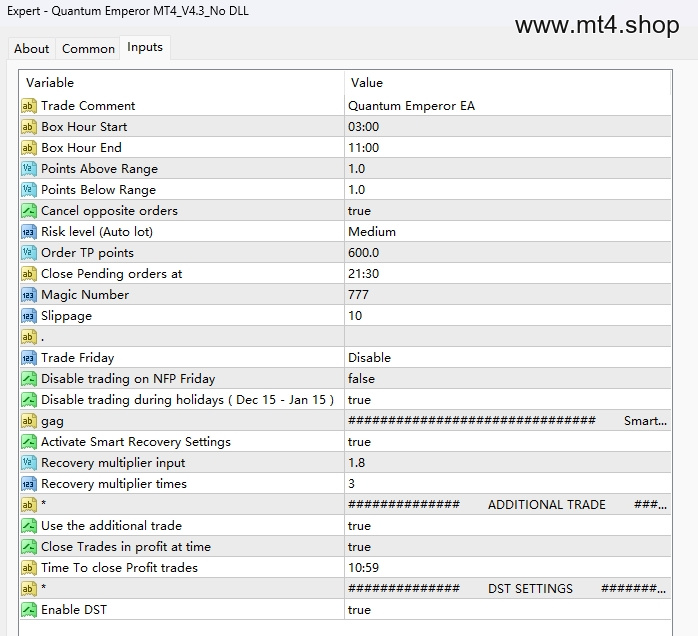Click the Enable DST bool icon
The image size is (698, 636).
click(28, 610)
